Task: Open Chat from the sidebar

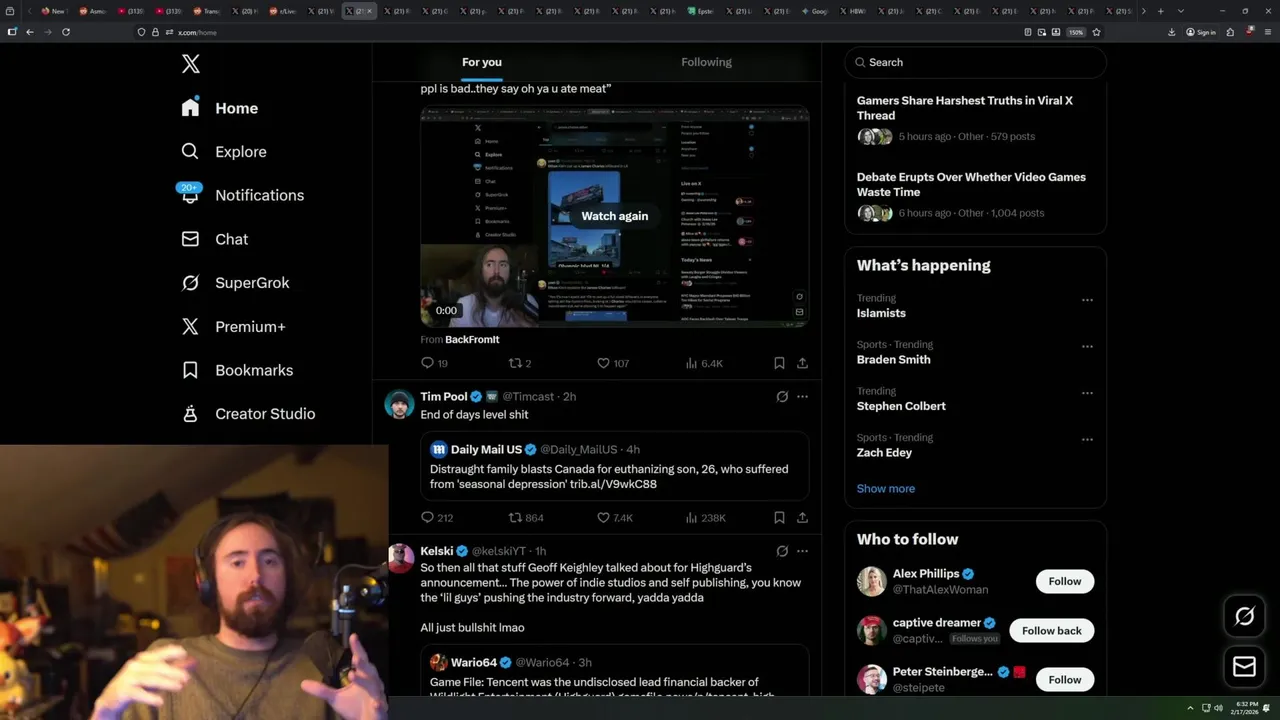Action: (x=214, y=239)
